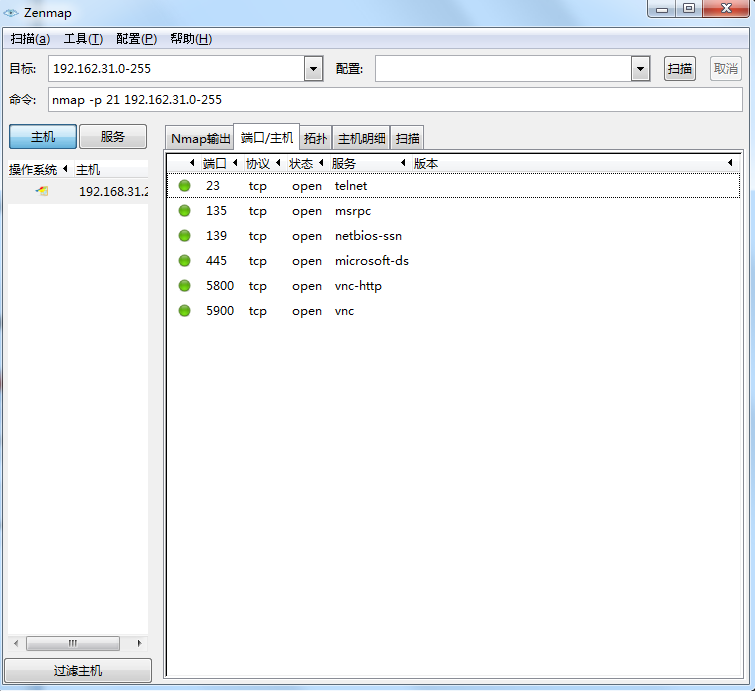Screen dimensions: 755x691
Task: Click the vnc-http service cell
Action: point(358,286)
